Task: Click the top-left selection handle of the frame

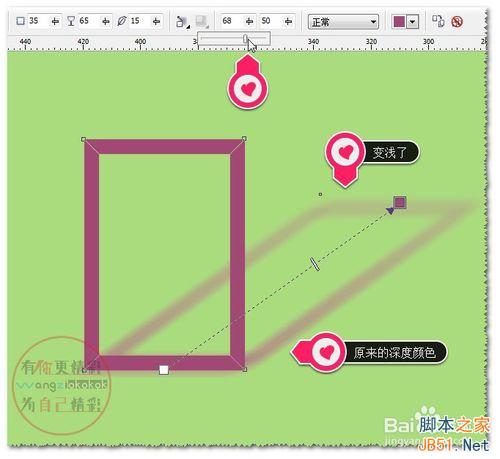Action: (x=83, y=139)
